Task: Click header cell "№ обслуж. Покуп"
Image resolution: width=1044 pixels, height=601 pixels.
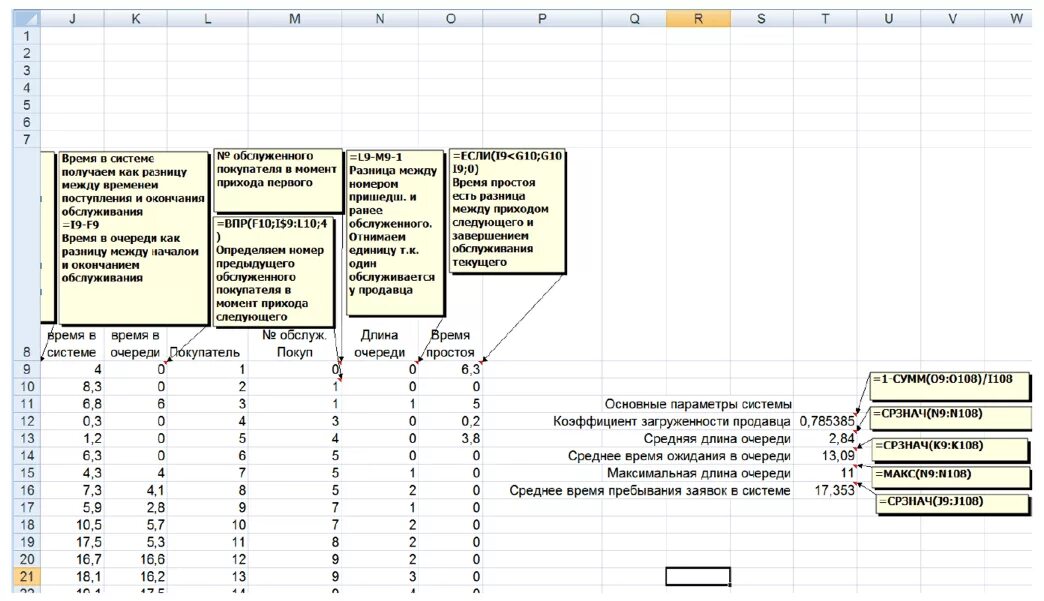Action: tap(294, 343)
